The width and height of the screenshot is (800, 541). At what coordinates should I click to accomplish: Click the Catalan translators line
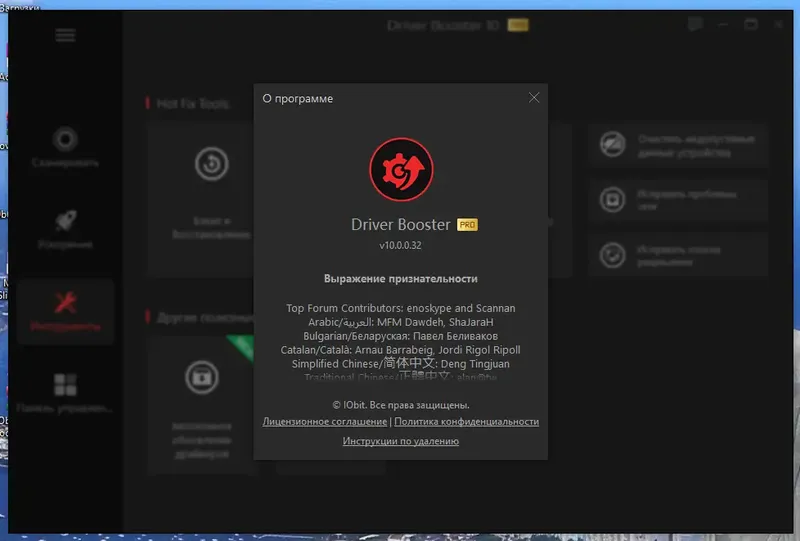point(401,350)
